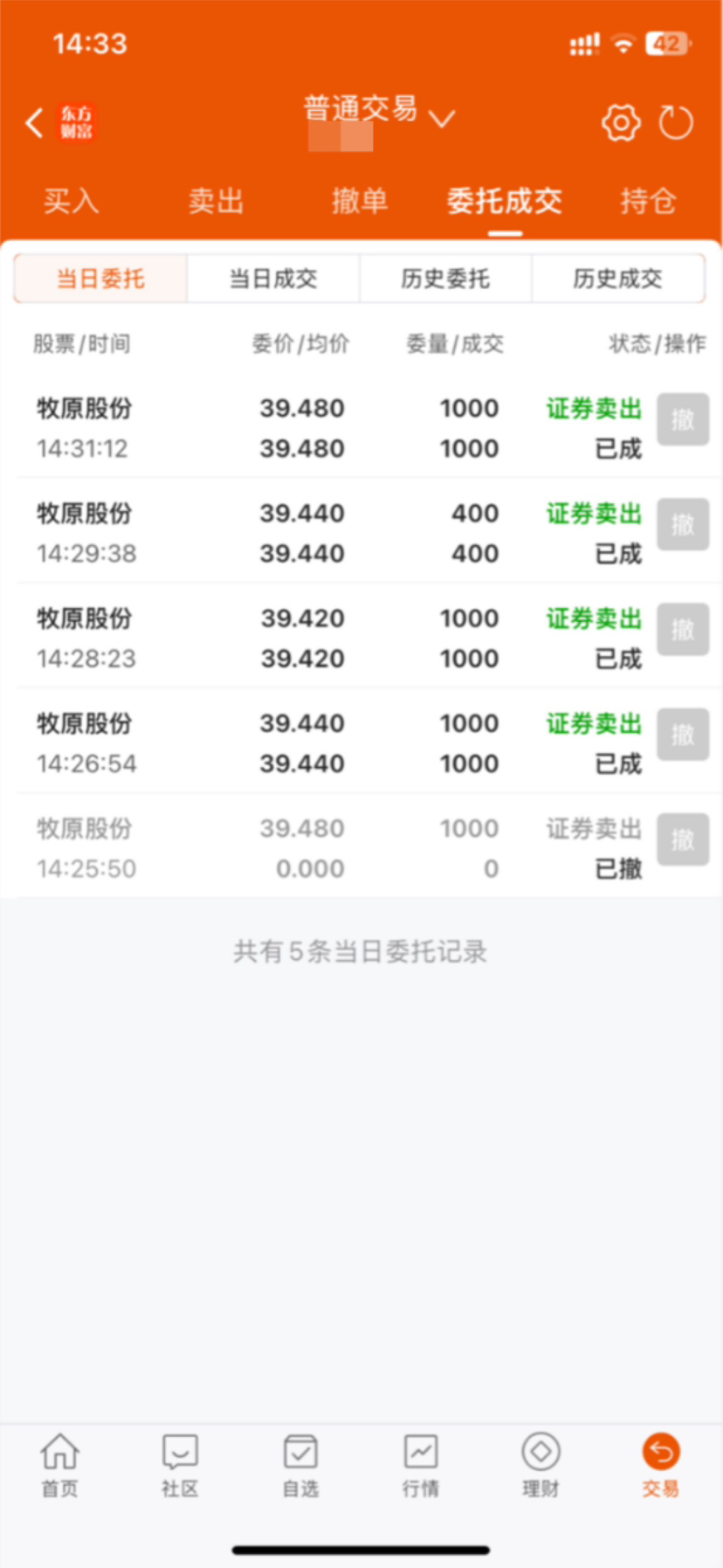Refresh the order list
Viewport: 723px width, 1568px height.
point(676,123)
